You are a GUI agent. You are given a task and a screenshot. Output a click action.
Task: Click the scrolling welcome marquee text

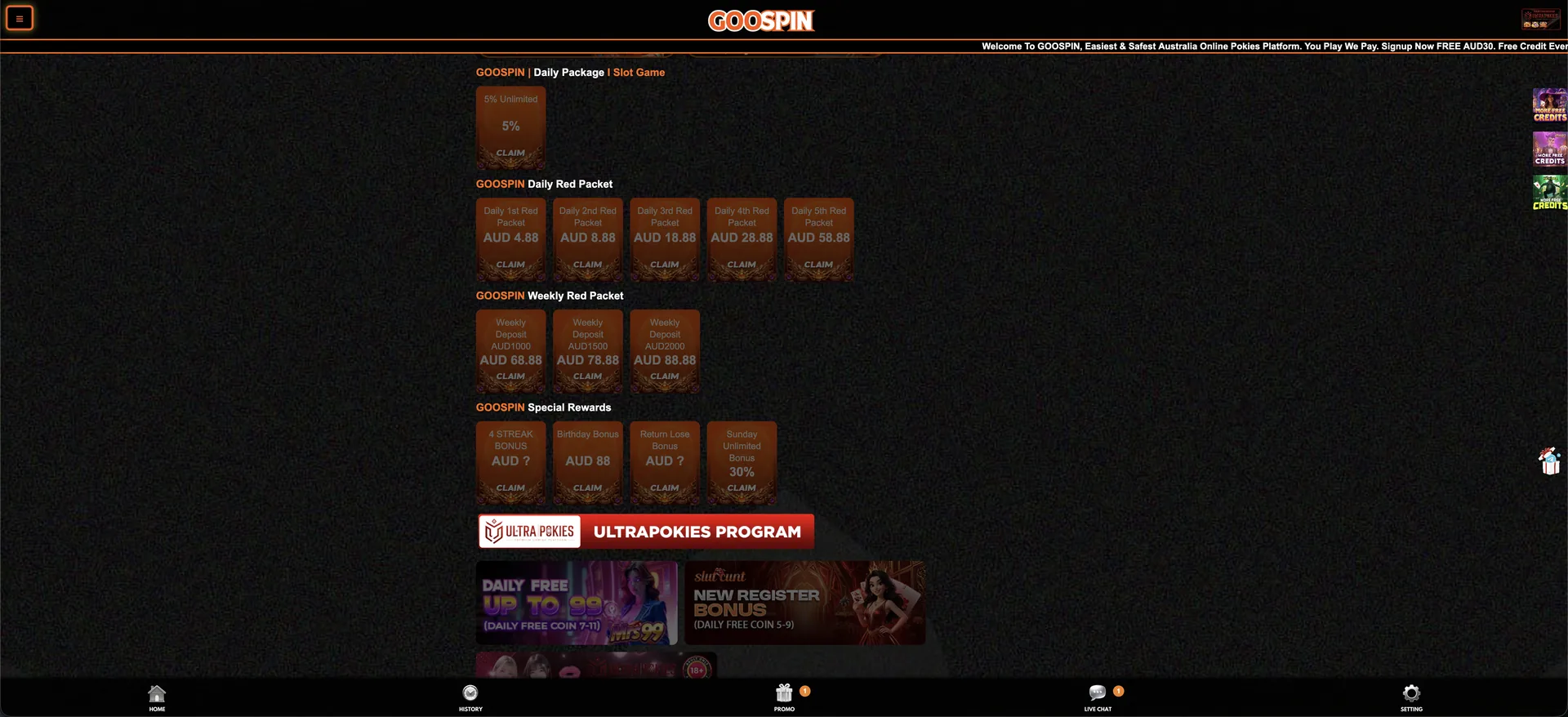tap(1274, 47)
